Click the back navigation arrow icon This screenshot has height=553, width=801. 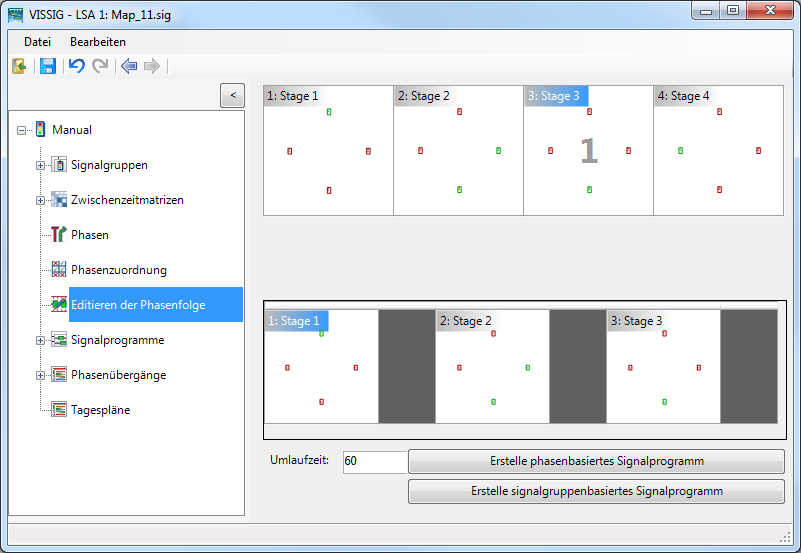click(x=128, y=66)
